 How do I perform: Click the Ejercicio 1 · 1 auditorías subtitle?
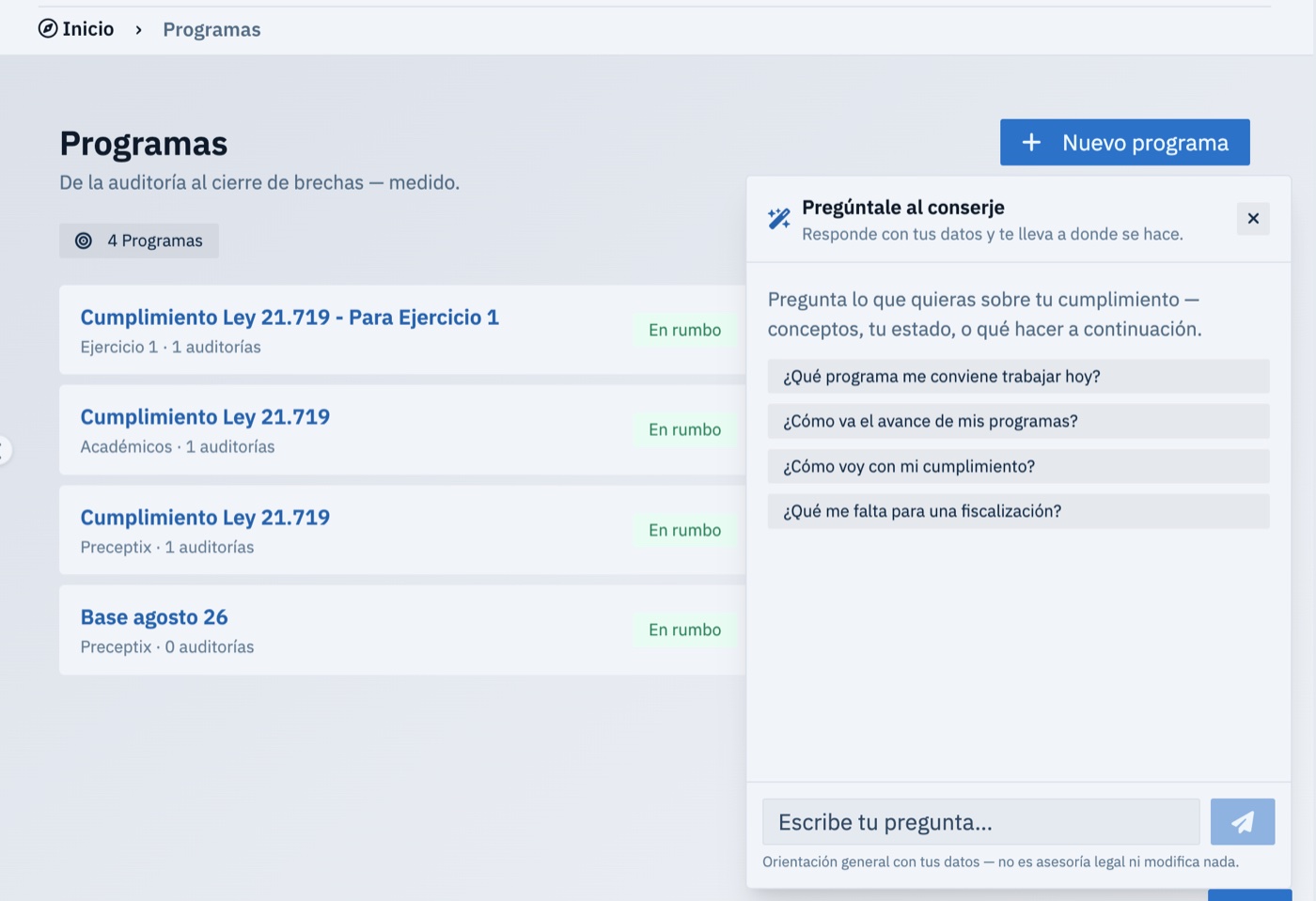170,347
